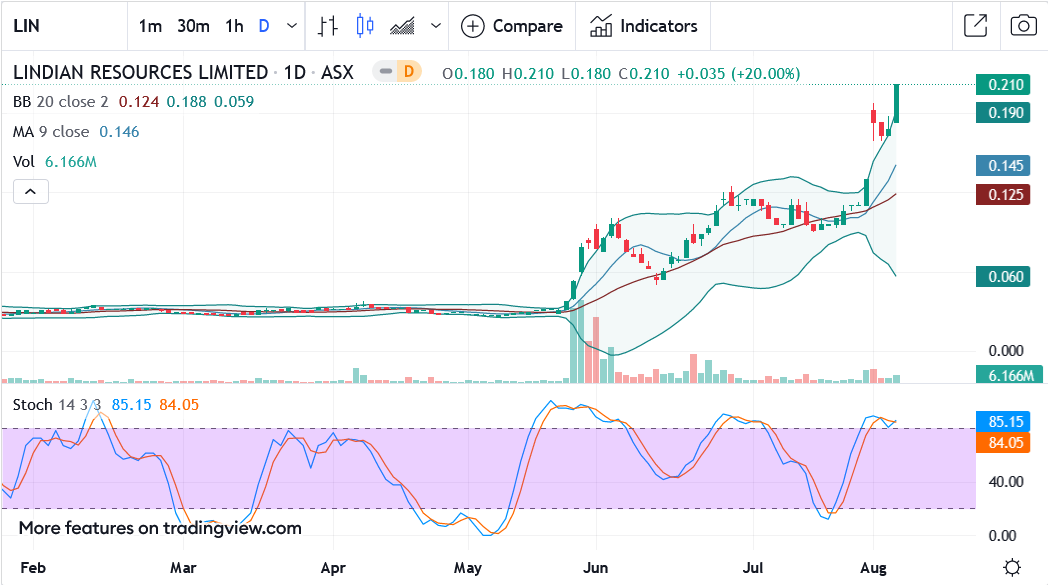Click the Compare button
This screenshot has width=1048, height=585.
512,26
